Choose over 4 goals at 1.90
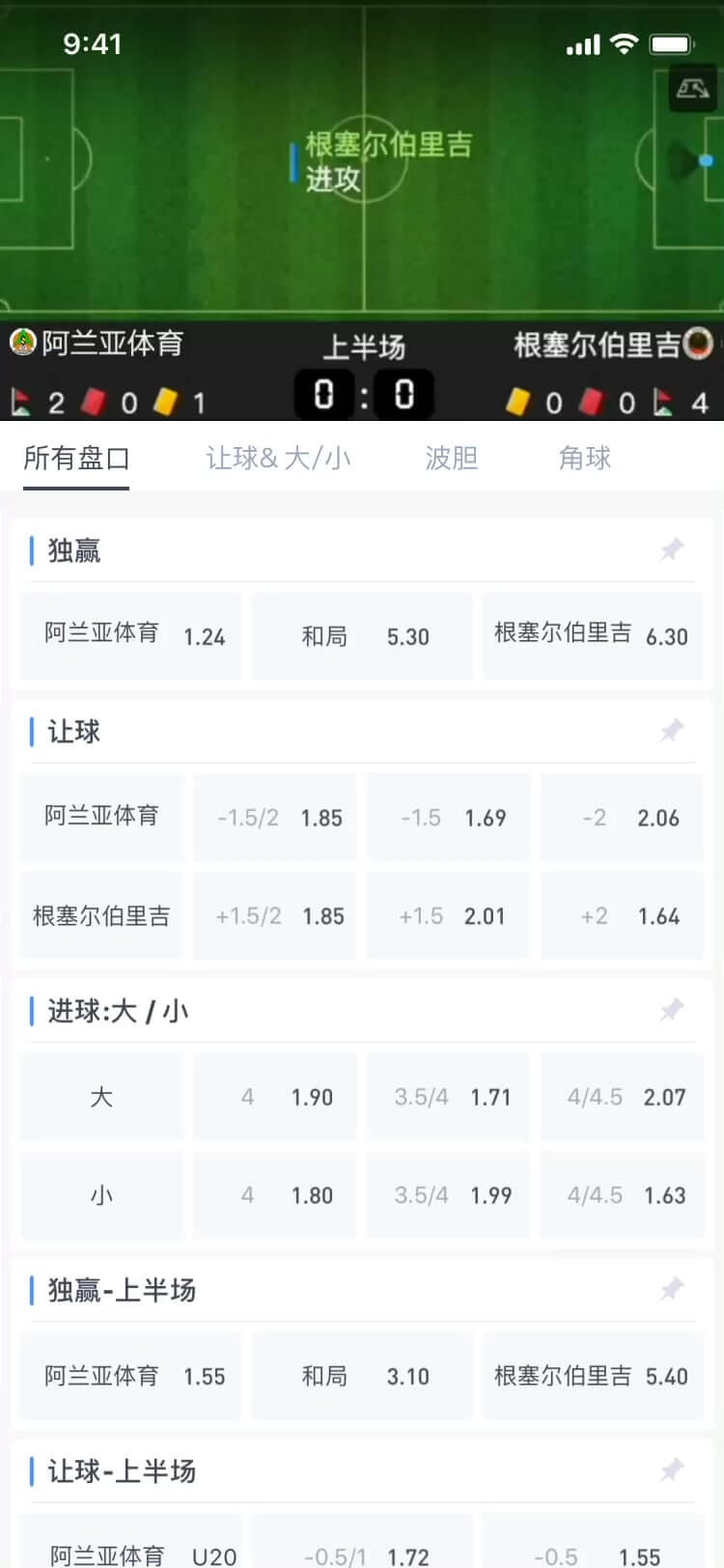 tap(275, 1097)
